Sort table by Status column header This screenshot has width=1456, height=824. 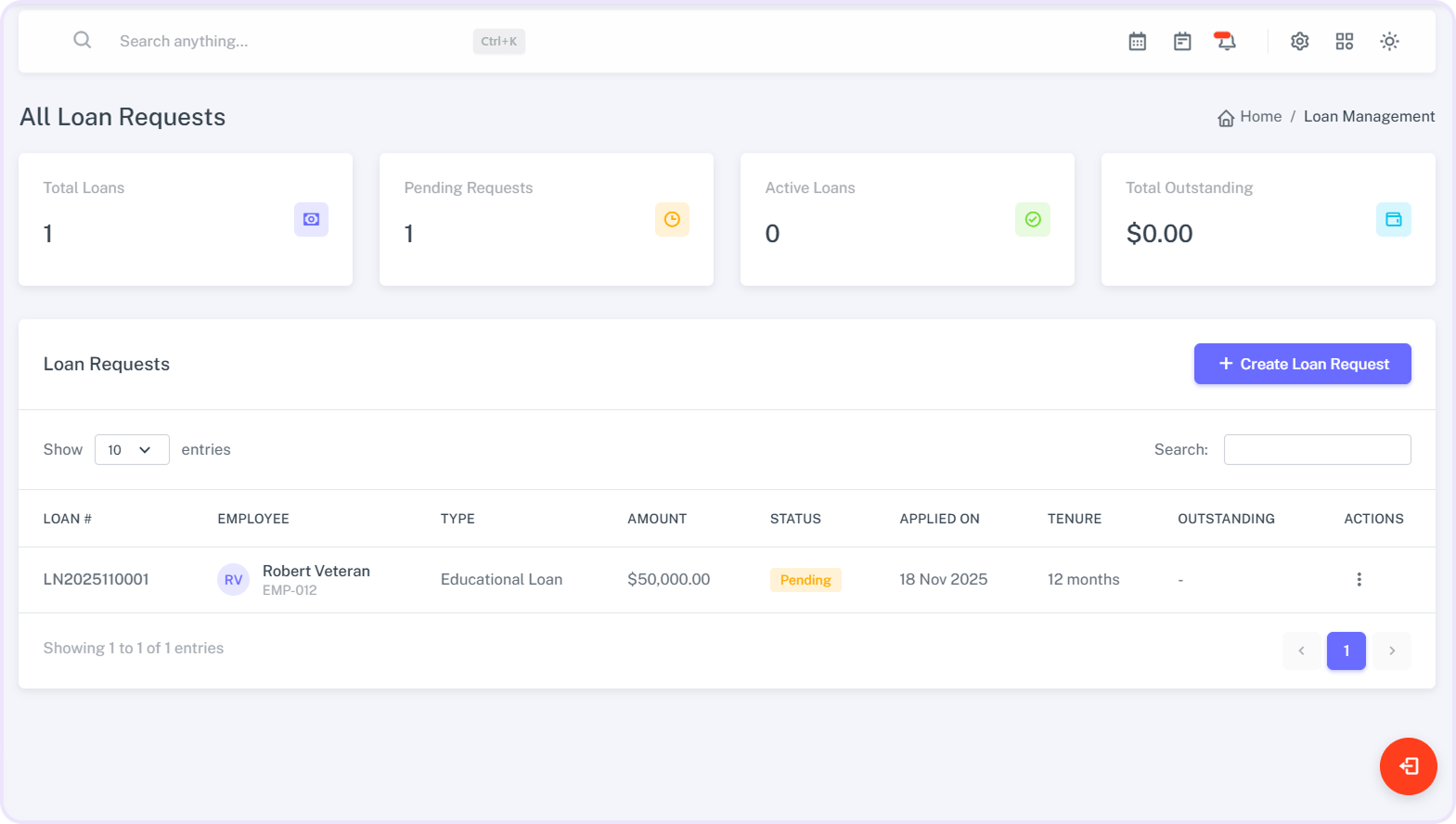pos(795,519)
